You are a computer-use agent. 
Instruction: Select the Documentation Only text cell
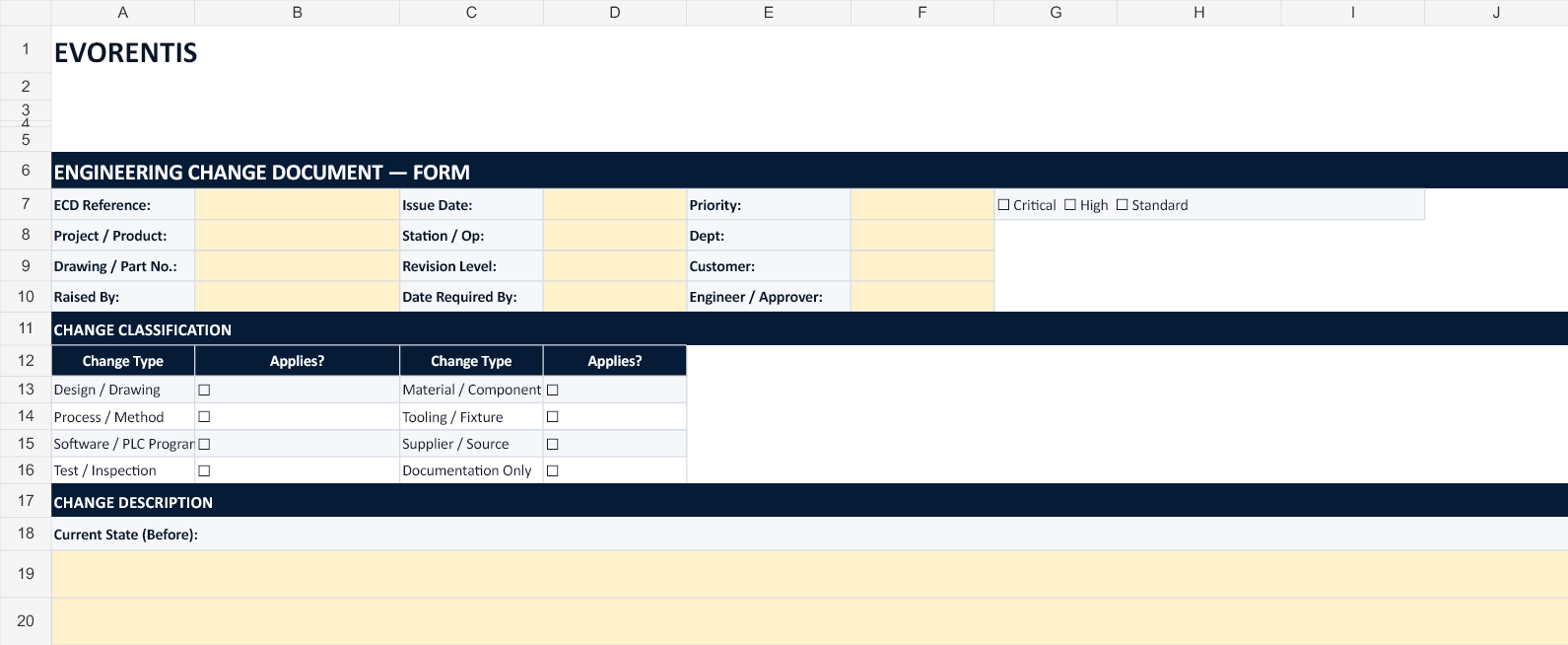pos(471,470)
